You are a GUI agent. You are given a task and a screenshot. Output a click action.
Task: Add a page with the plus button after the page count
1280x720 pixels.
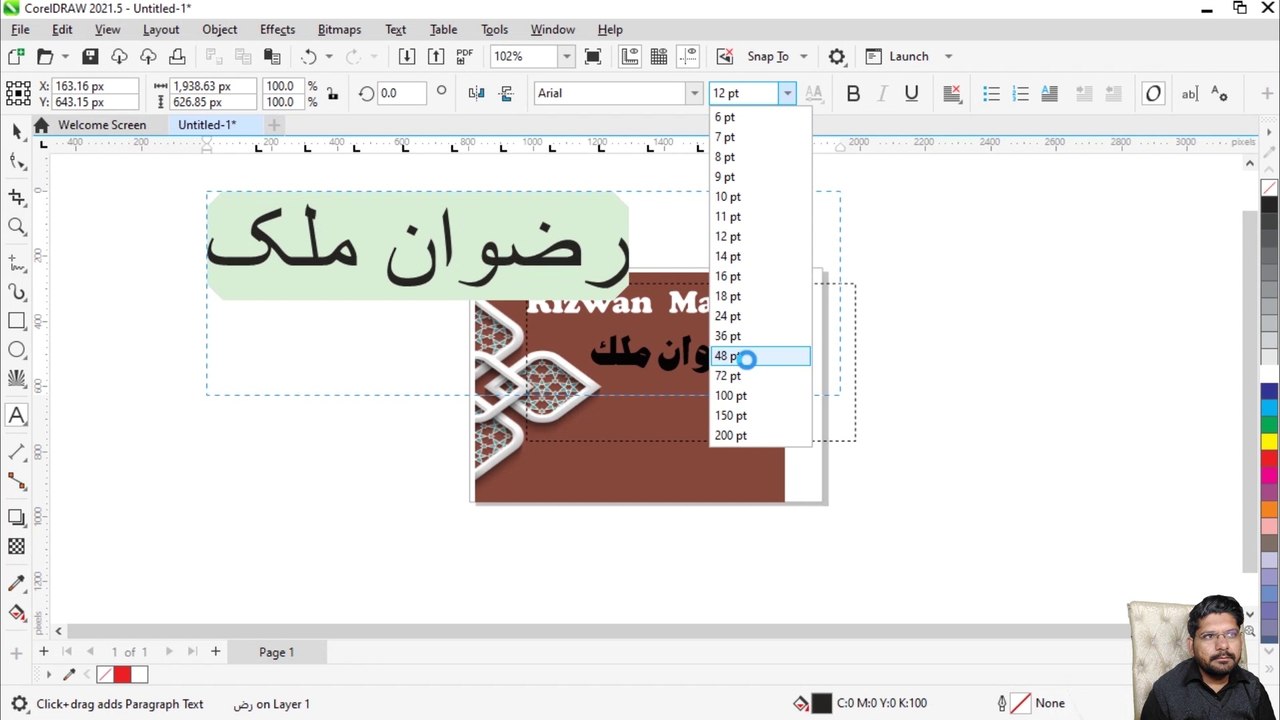(x=215, y=652)
